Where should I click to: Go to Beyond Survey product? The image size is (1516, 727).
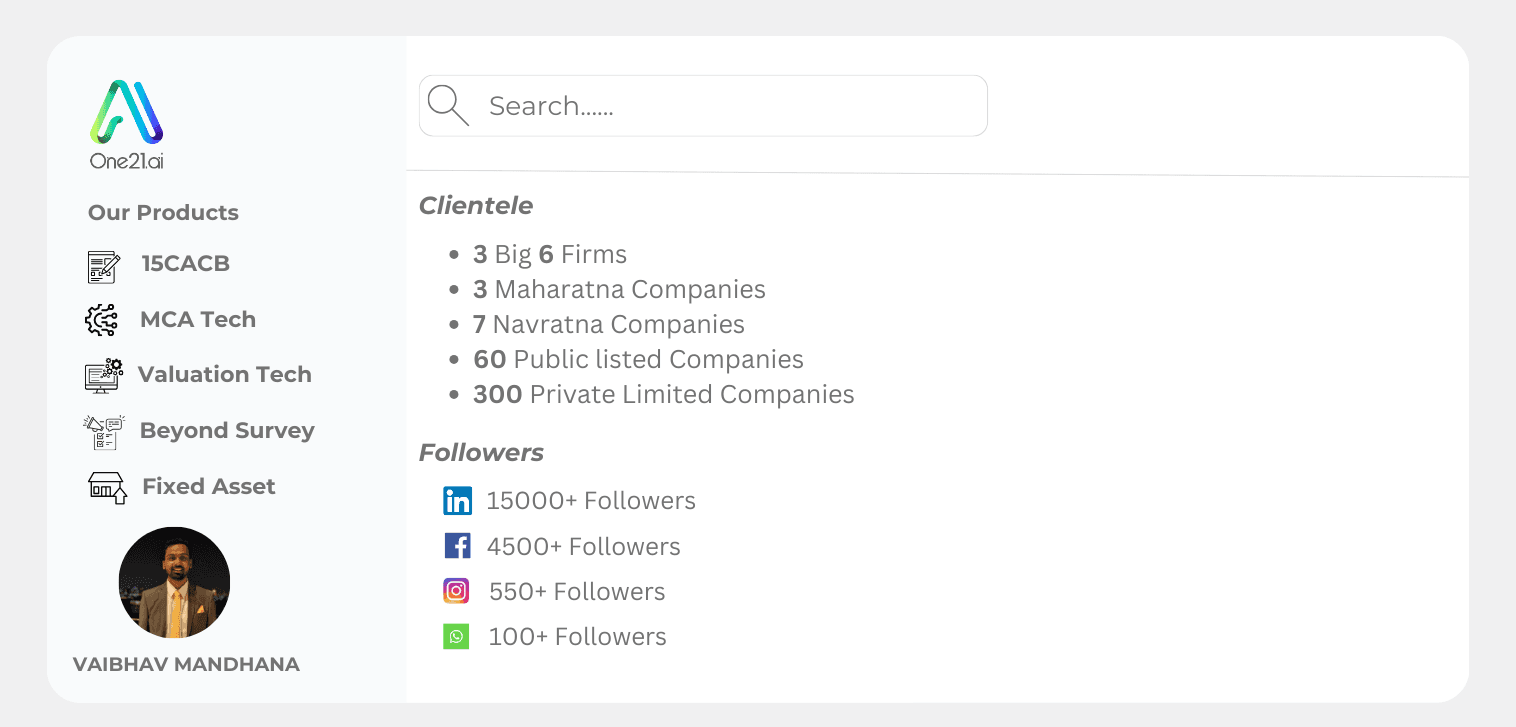click(227, 431)
